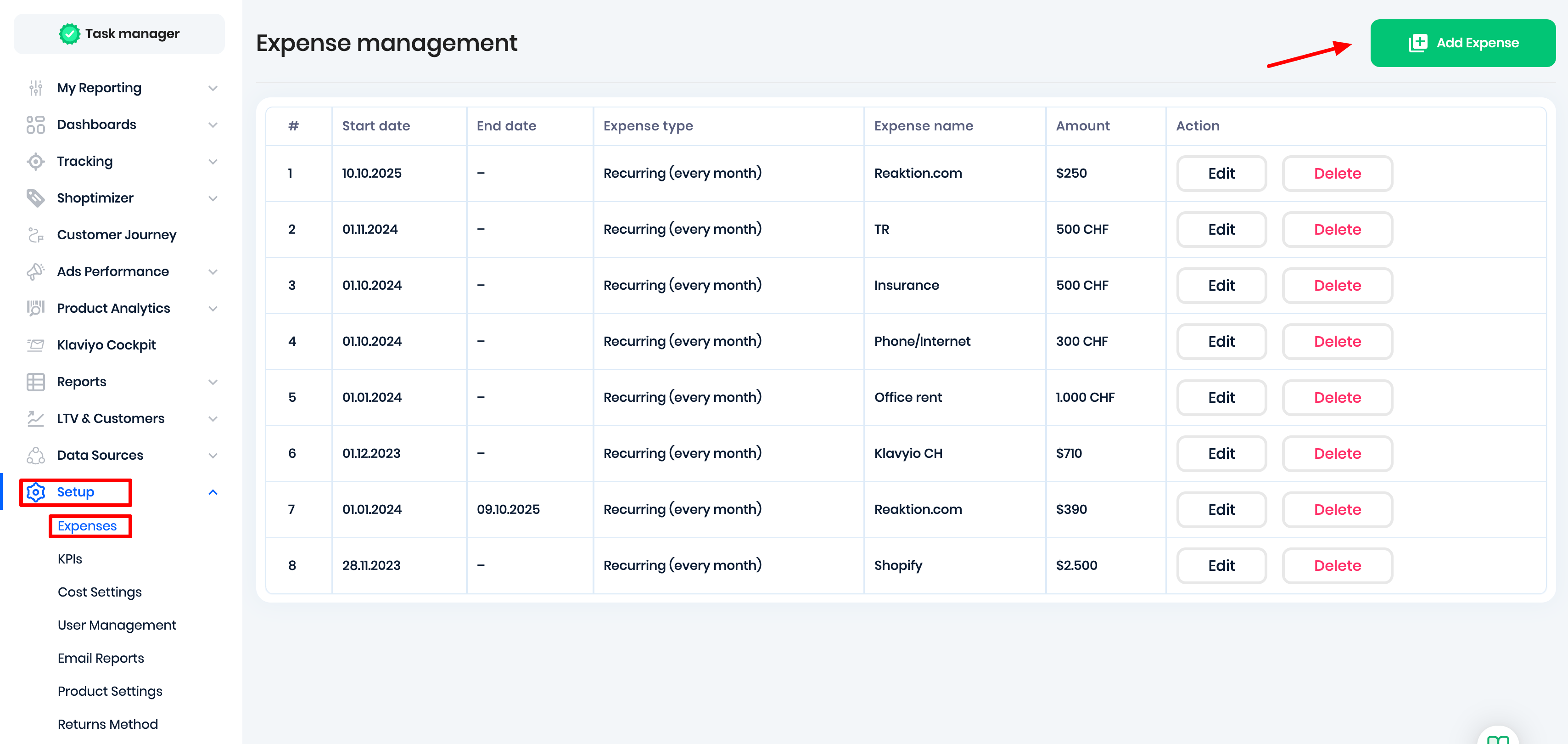Click the Ads Performance megaphone icon
Screen dimensions: 1568x744
point(35,271)
